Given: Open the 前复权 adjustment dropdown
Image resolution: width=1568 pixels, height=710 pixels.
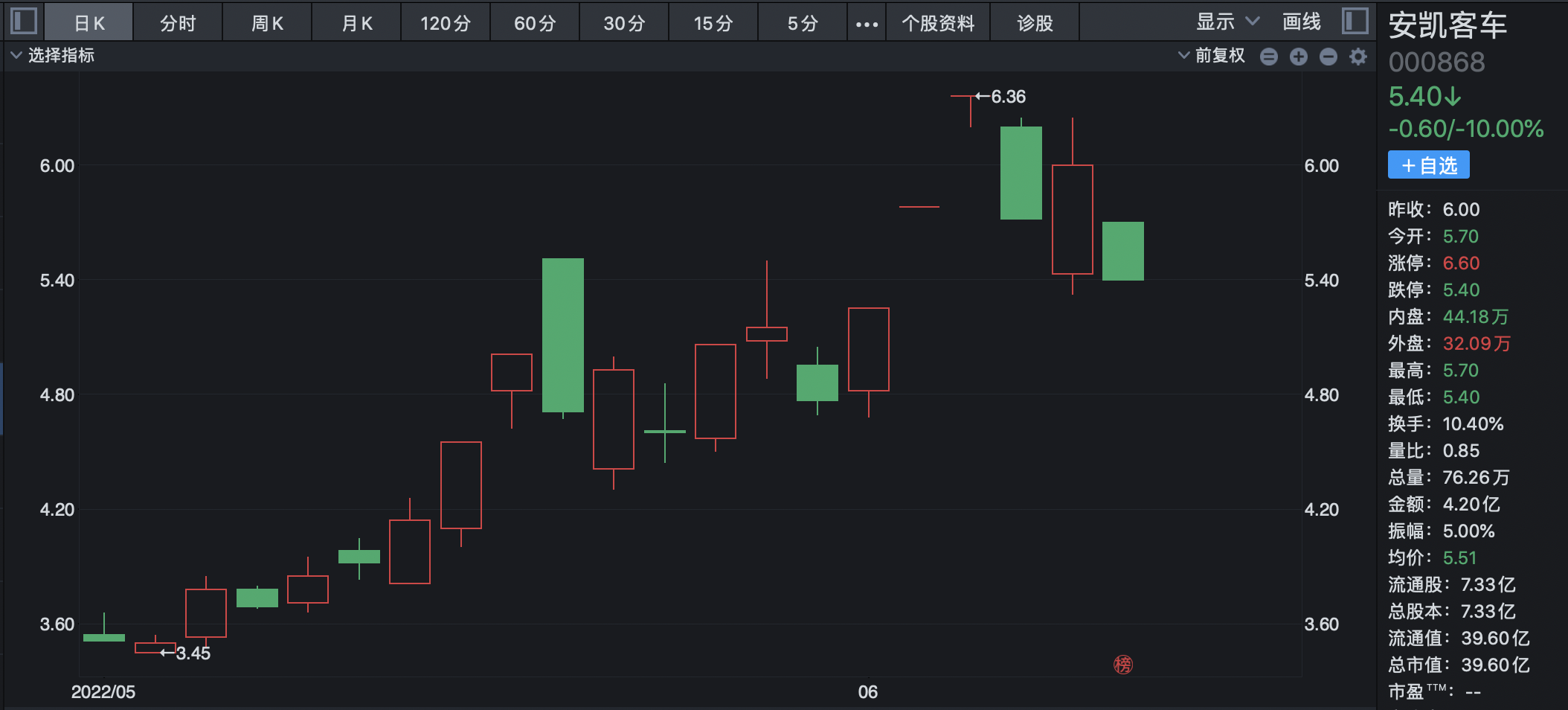Looking at the screenshot, I should (x=1212, y=56).
